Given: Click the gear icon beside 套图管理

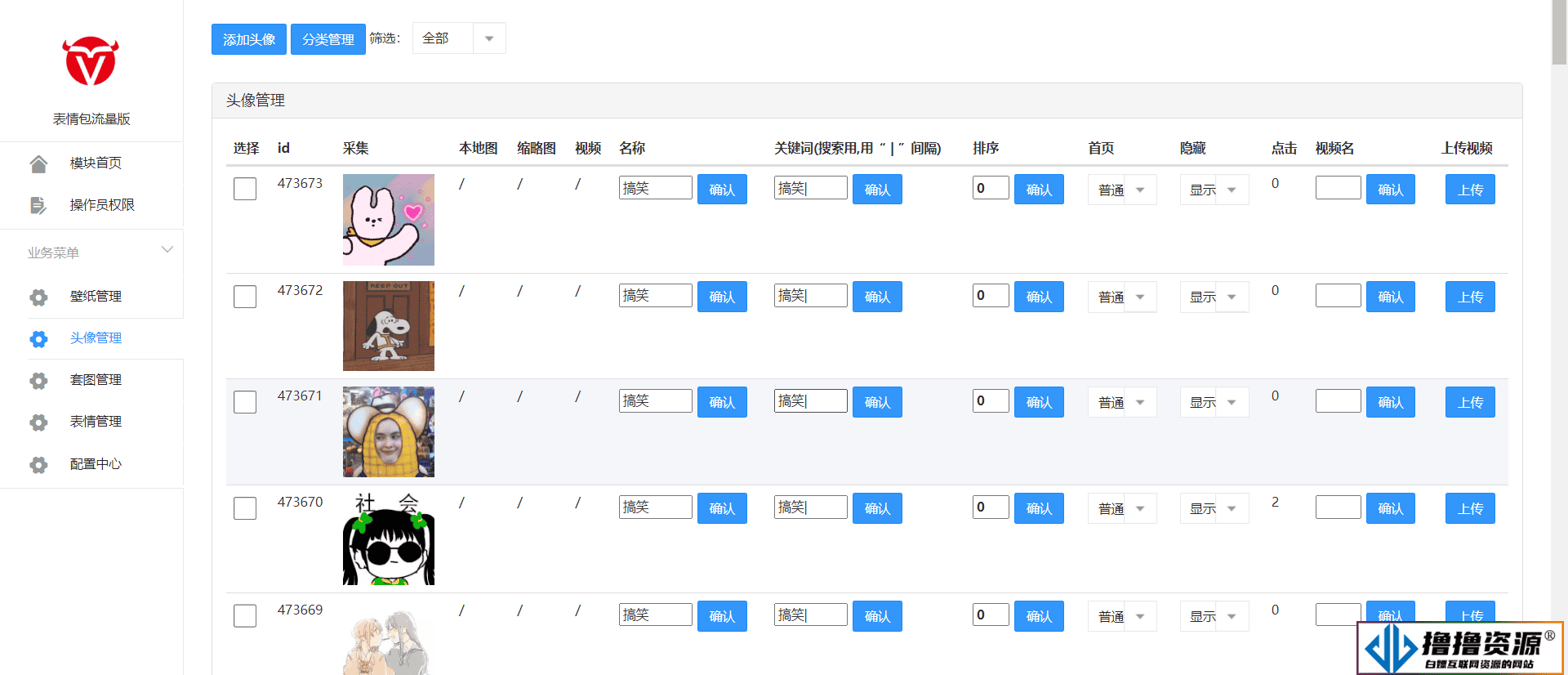Looking at the screenshot, I should coord(38,381).
